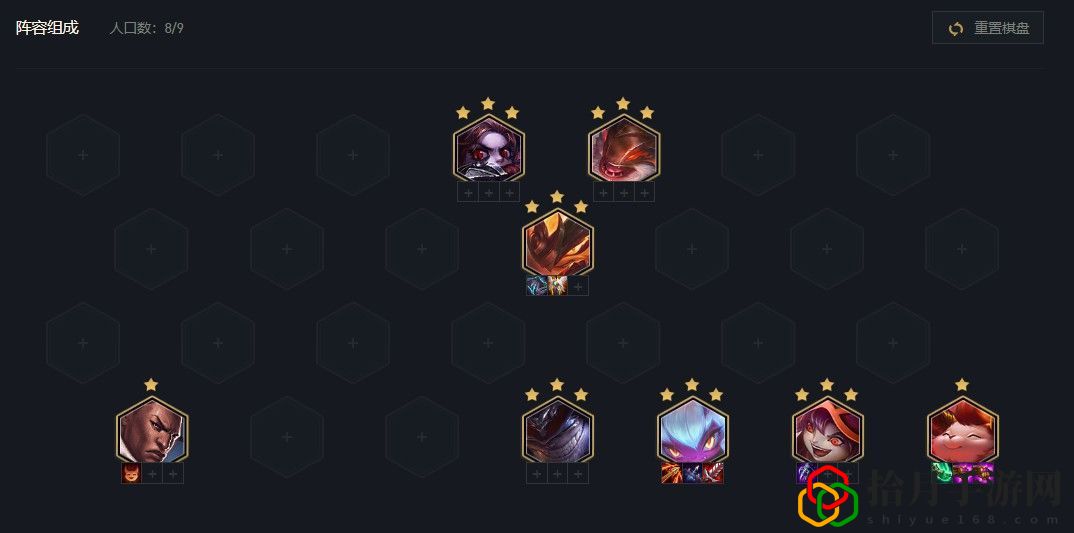Fill the third item slot under the orange champion

click(577, 286)
